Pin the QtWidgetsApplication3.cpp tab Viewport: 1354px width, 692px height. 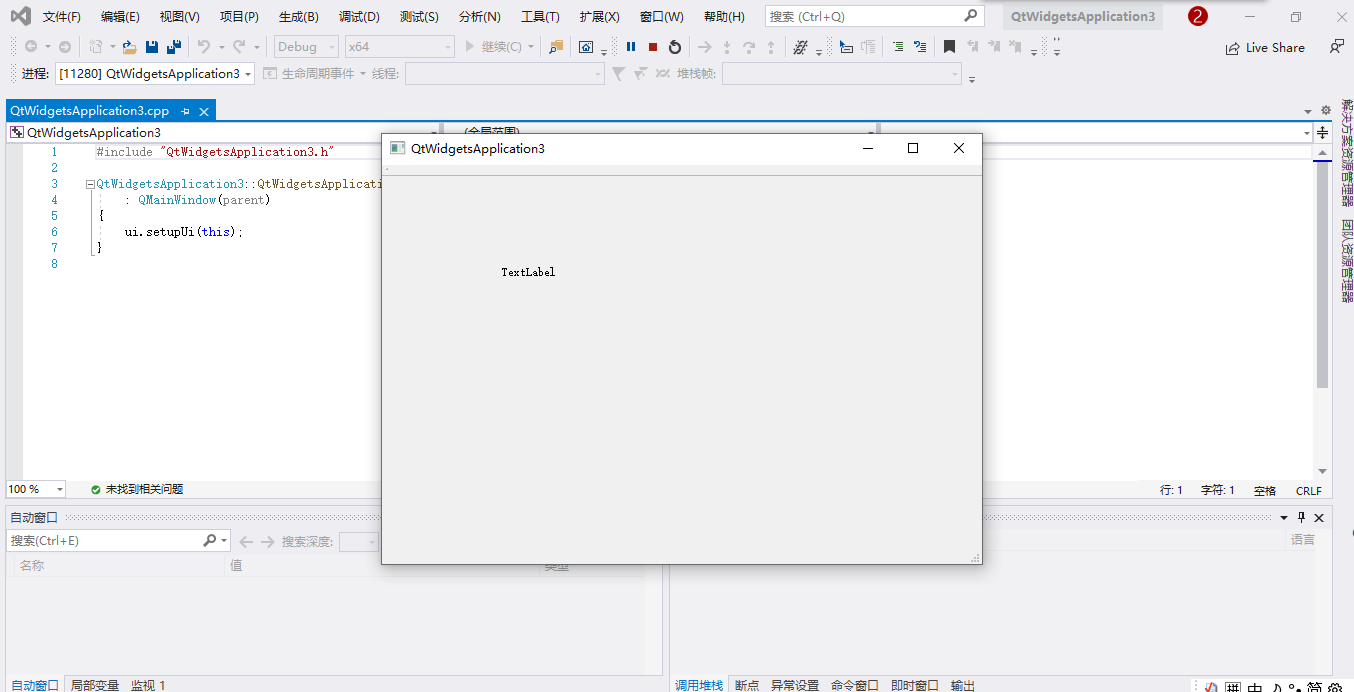coord(185,111)
